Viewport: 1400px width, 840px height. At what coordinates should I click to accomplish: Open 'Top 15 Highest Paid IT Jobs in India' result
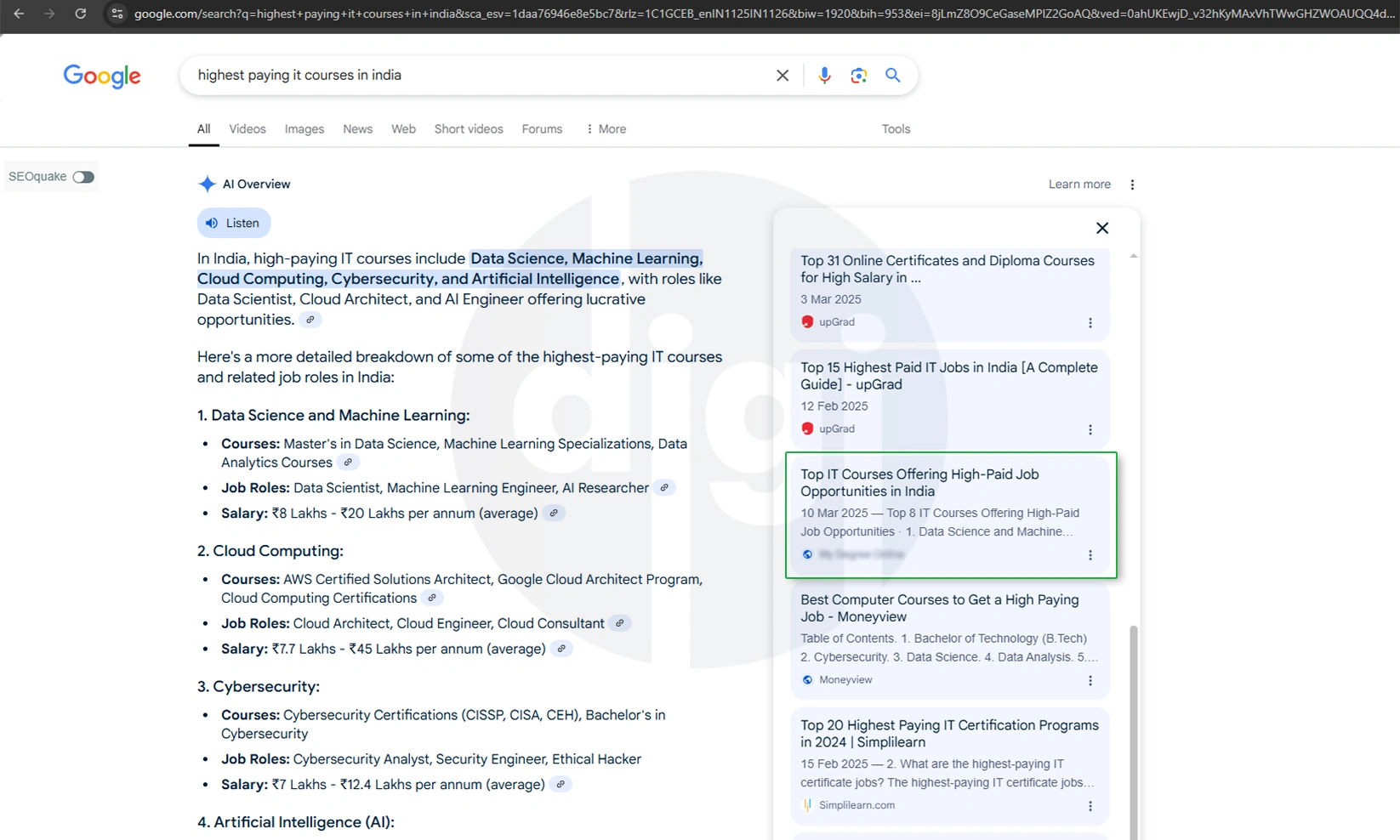(x=948, y=376)
